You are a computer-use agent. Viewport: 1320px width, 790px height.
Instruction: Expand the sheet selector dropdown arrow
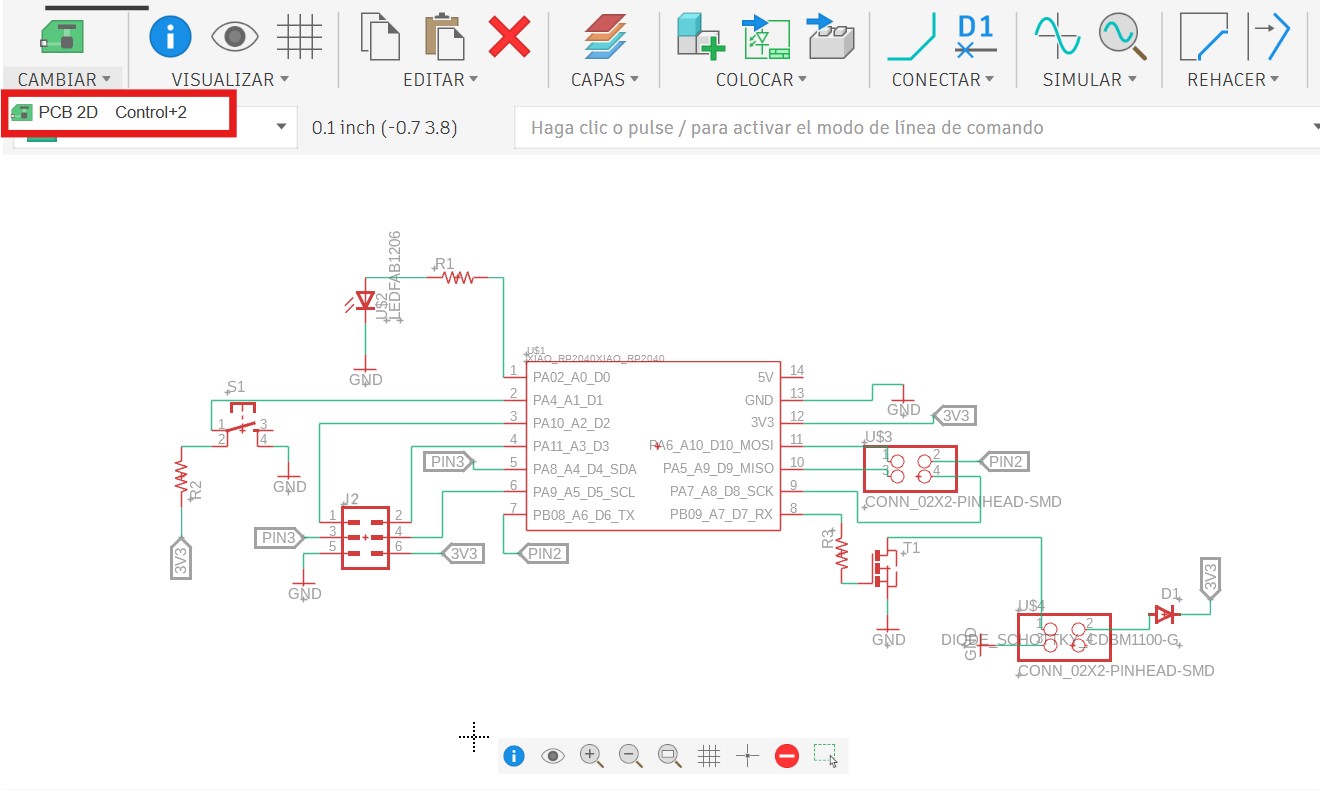point(281,127)
